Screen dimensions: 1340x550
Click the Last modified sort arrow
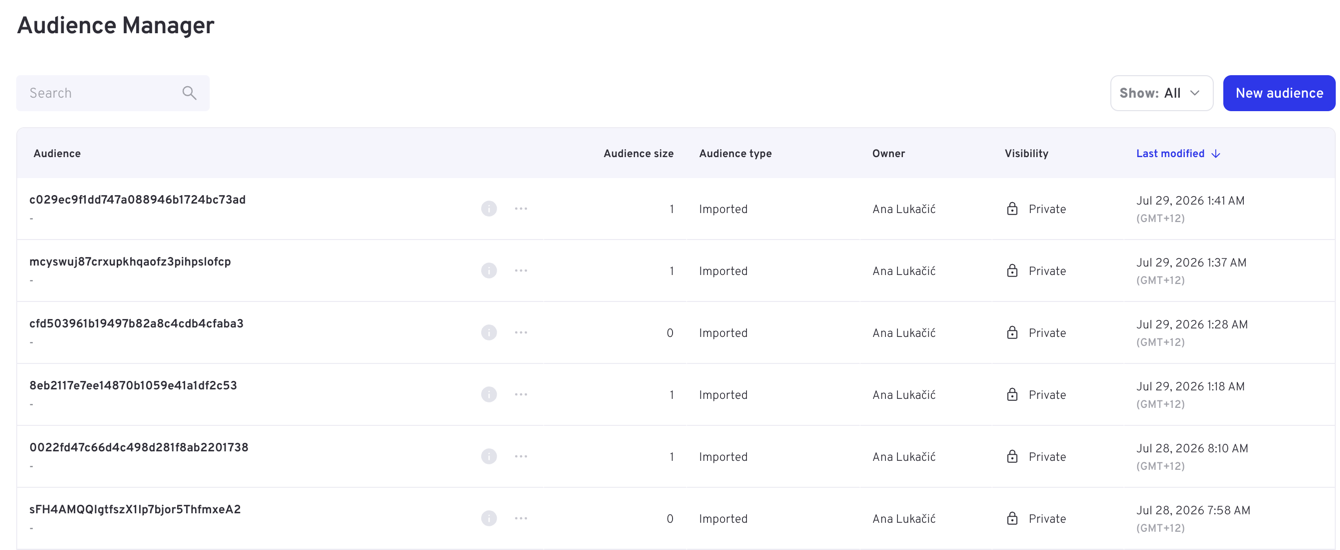[x=1216, y=154]
